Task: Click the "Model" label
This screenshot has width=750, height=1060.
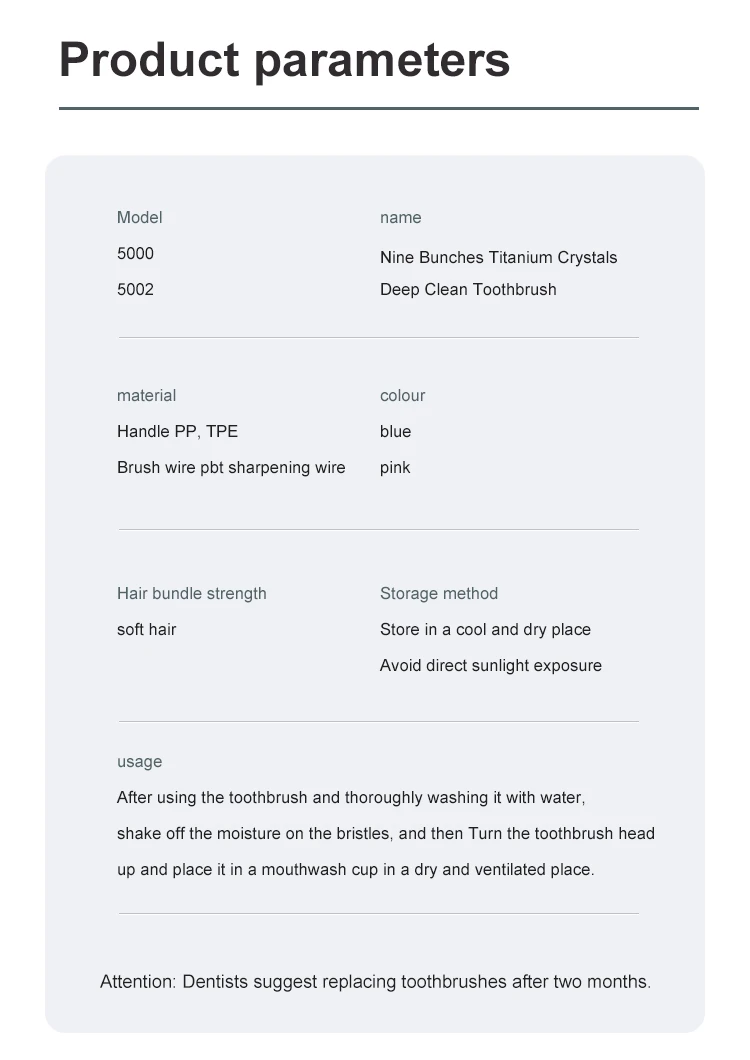Action: coord(139,217)
